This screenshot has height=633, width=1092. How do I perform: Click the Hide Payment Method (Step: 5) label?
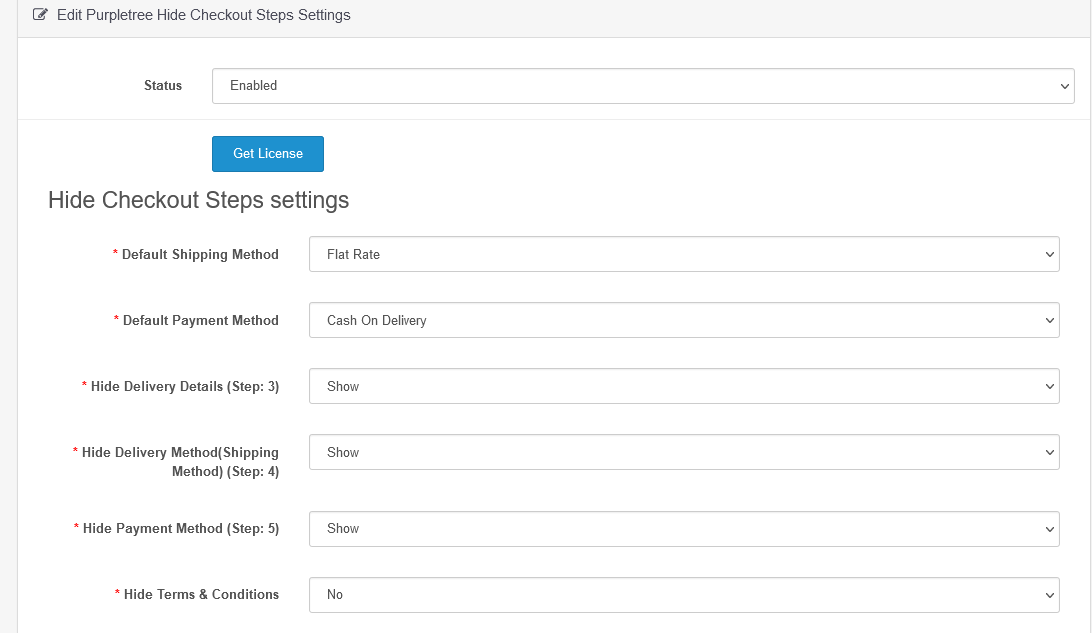(181, 529)
